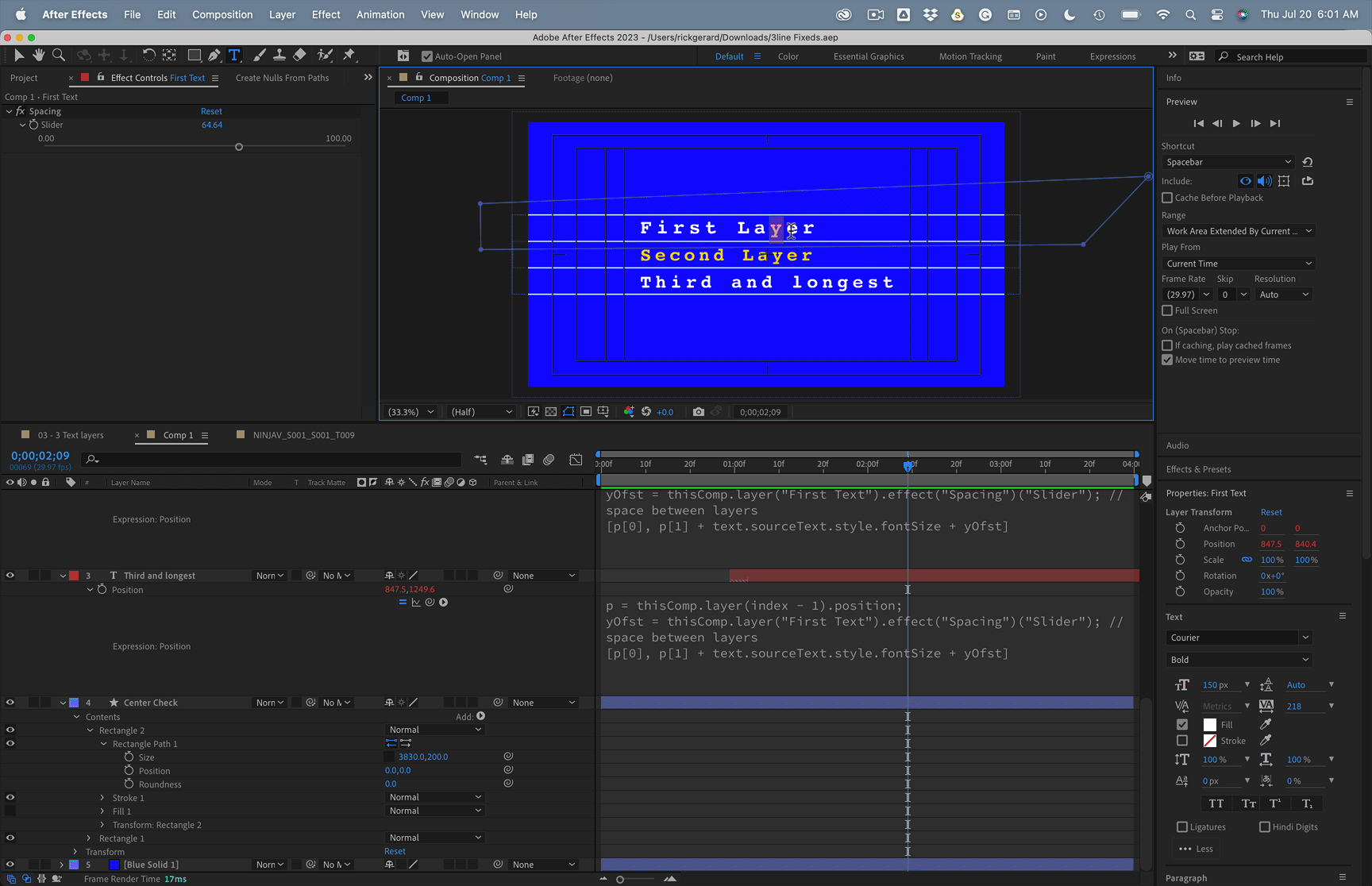This screenshot has height=886, width=1372.
Task: Toggle include video eye icon in Preview
Action: pos(1246,181)
